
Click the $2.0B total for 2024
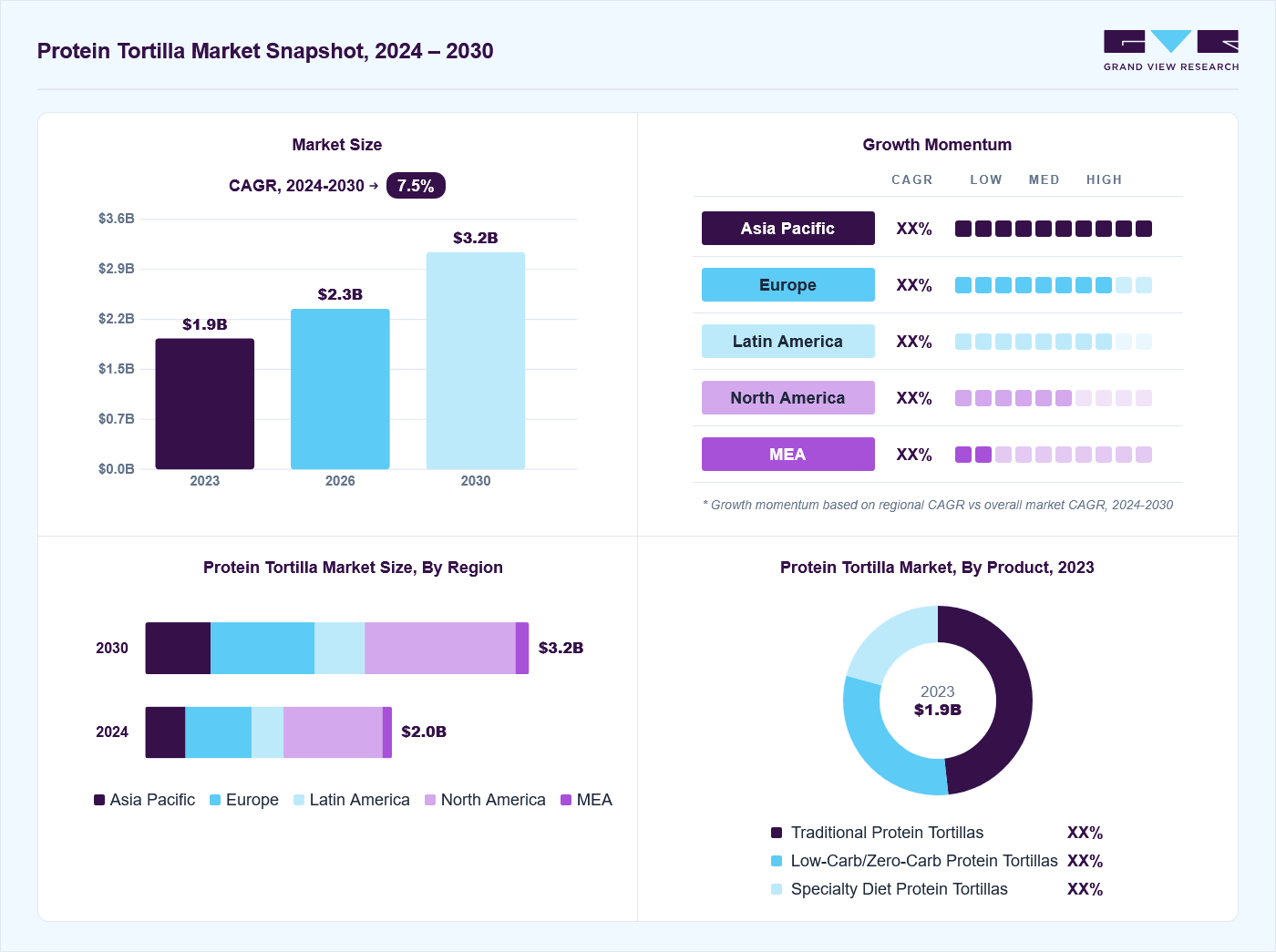tap(424, 732)
